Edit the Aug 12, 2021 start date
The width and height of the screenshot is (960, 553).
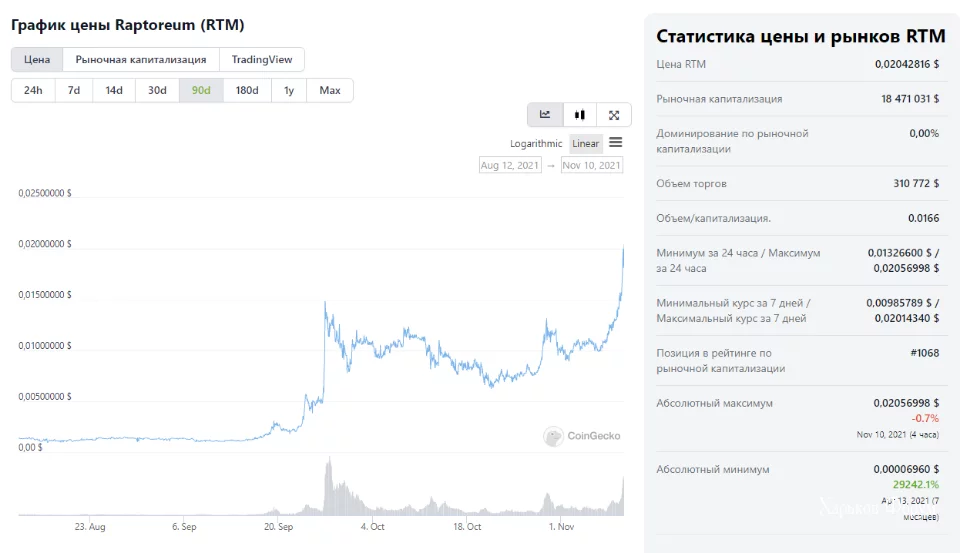tap(510, 166)
